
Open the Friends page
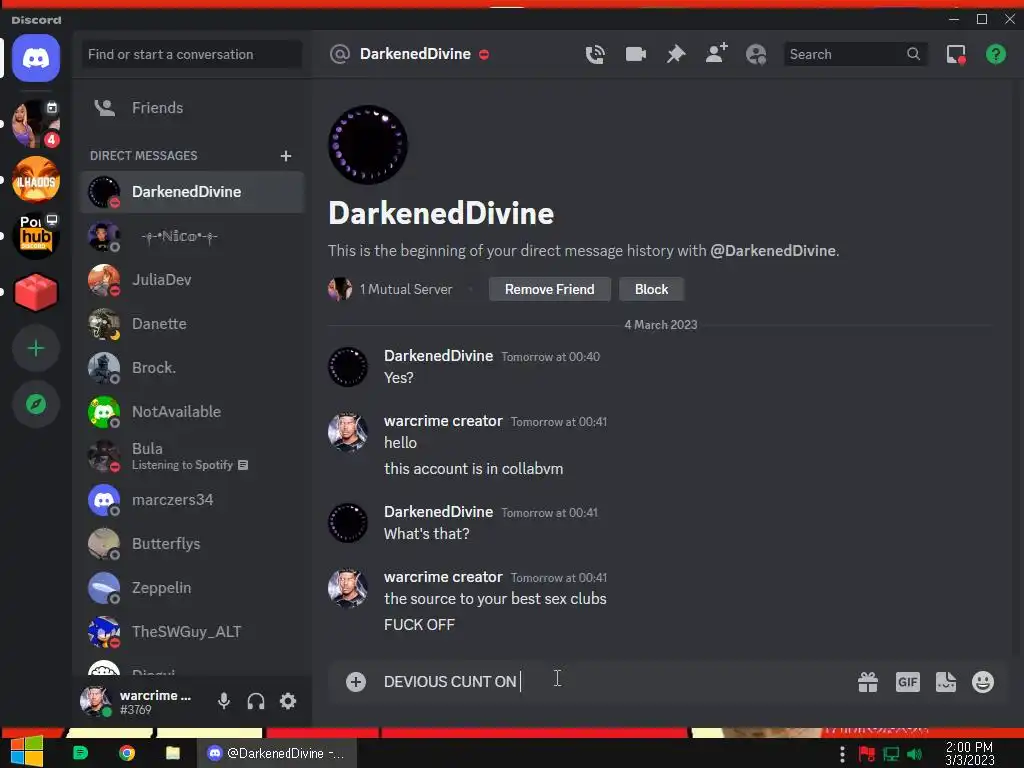click(x=193, y=108)
